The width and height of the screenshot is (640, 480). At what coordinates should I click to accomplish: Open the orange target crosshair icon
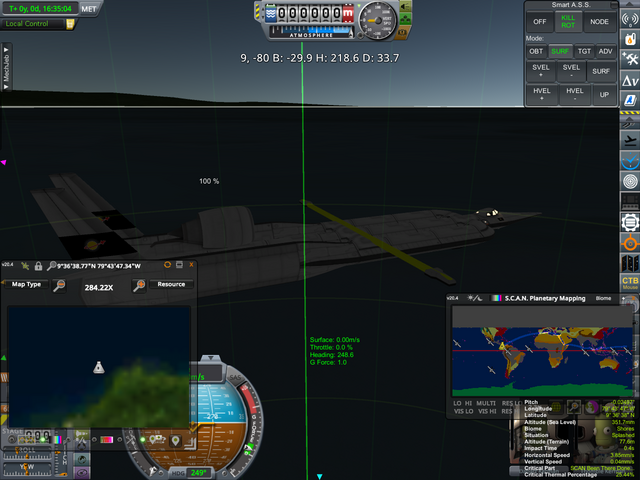coord(630,243)
